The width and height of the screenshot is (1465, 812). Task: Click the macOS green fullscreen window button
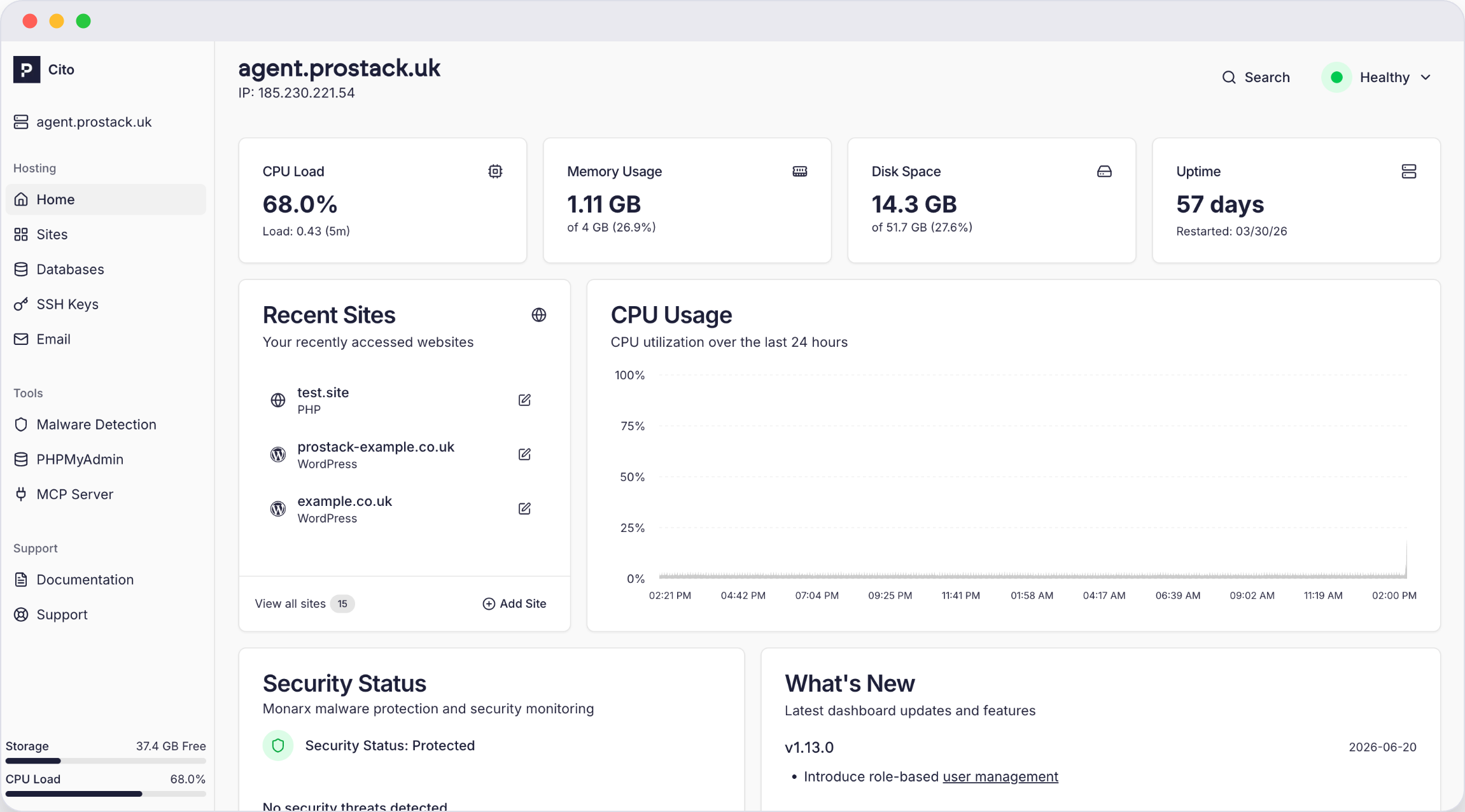[83, 21]
